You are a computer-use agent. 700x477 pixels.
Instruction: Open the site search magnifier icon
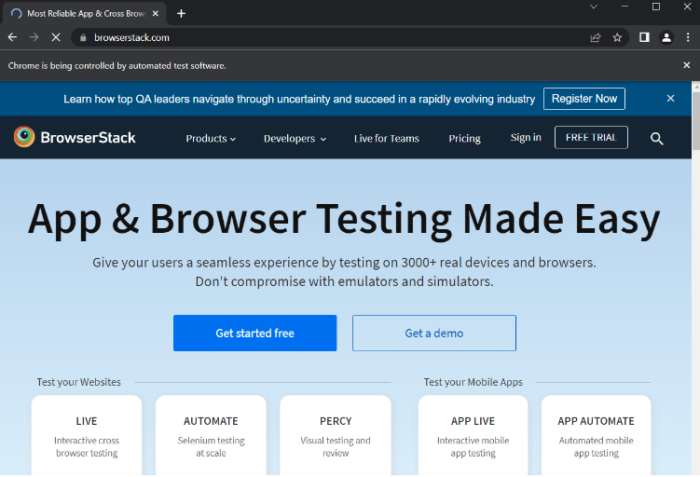[657, 139]
